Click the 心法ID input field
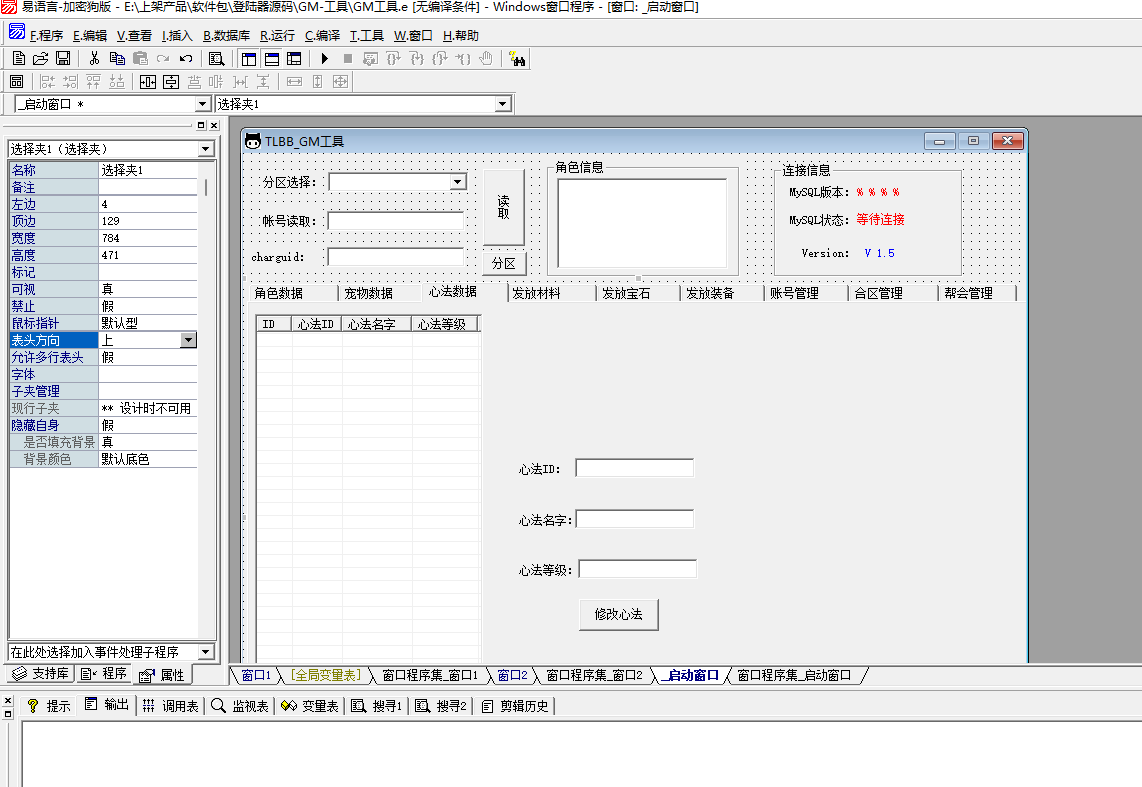Screen dimensions: 1142x787 634,468
